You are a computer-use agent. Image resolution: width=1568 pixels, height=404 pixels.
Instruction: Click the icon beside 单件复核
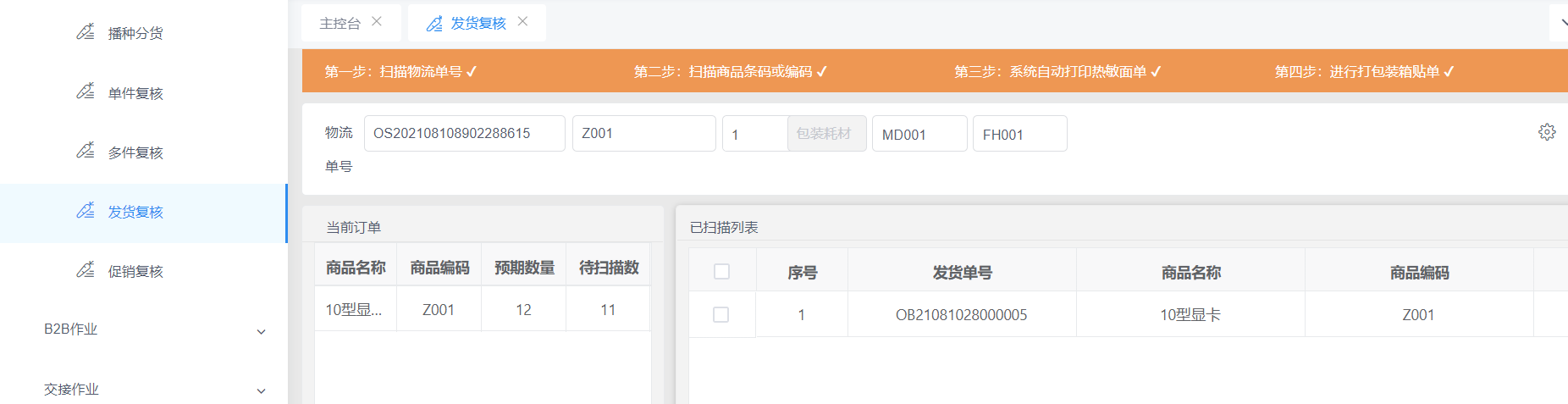[86, 91]
